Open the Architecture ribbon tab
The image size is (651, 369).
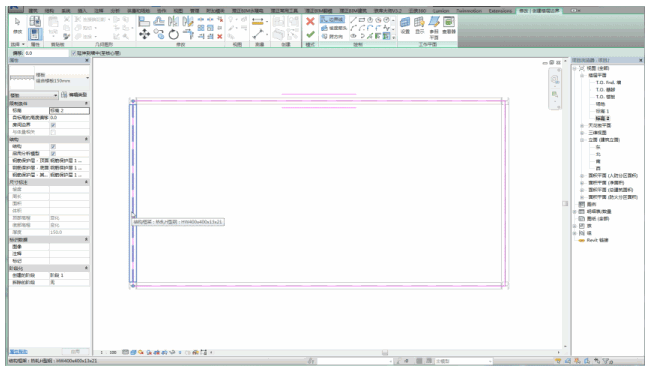(33, 10)
